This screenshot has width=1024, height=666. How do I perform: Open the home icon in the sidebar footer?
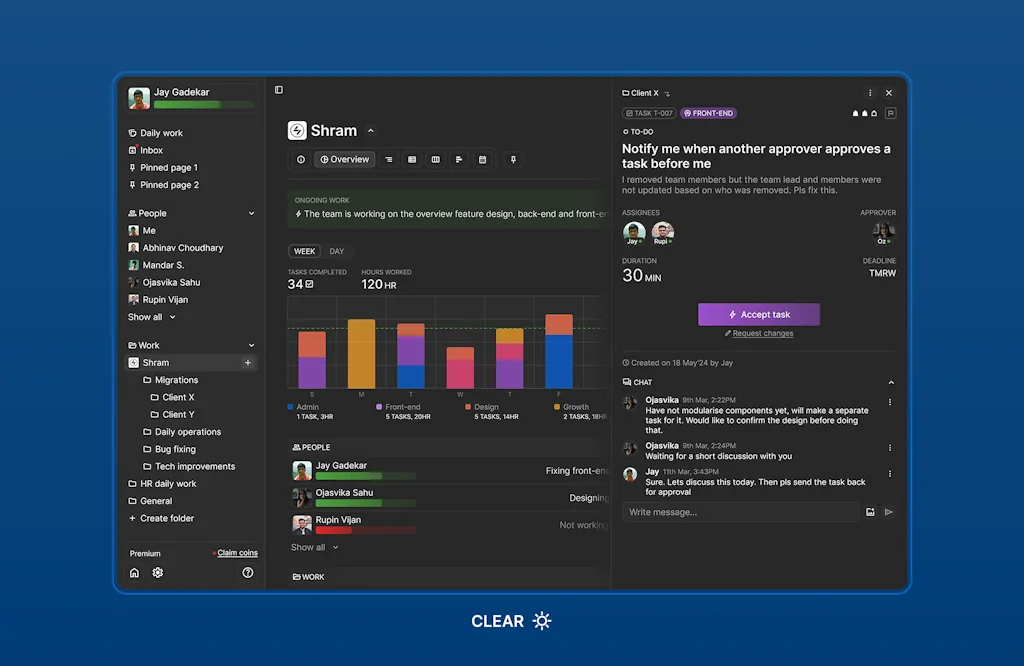pyautogui.click(x=135, y=573)
